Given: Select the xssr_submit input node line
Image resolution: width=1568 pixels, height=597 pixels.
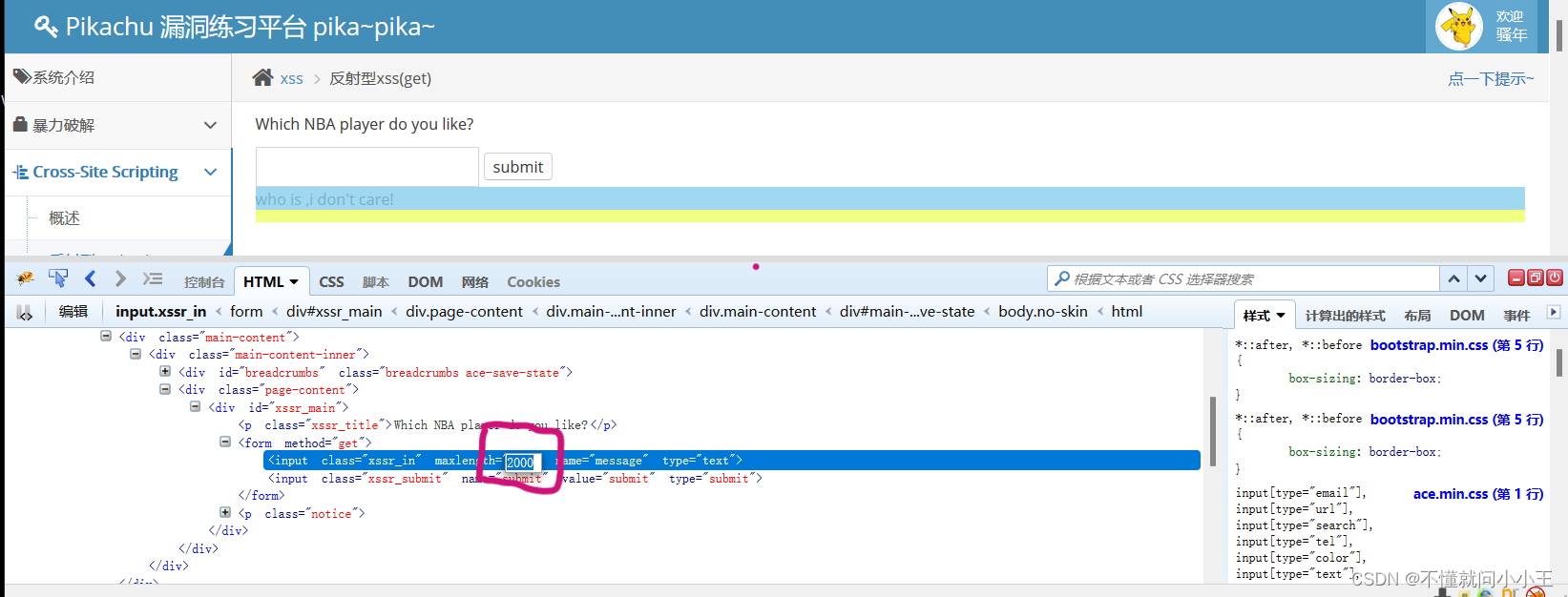Looking at the screenshot, I should tap(515, 478).
